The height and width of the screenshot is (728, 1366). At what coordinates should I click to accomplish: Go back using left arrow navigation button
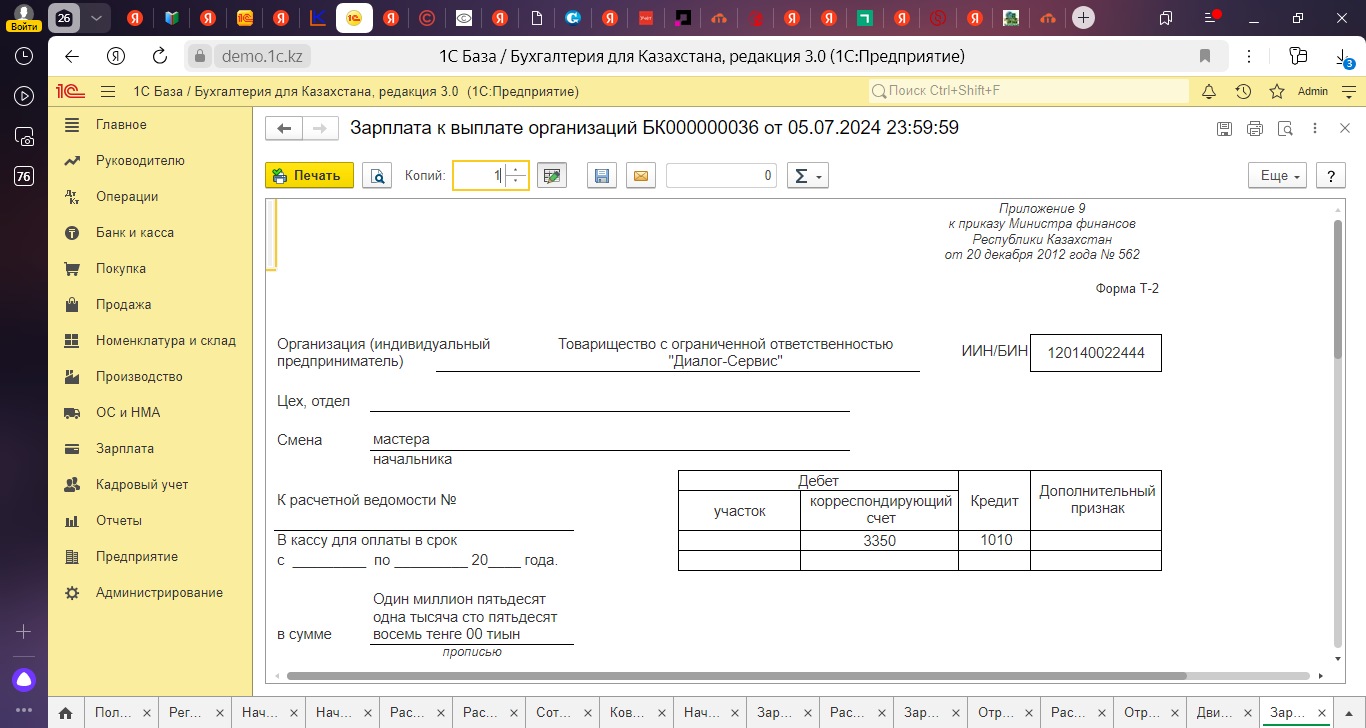(x=284, y=128)
